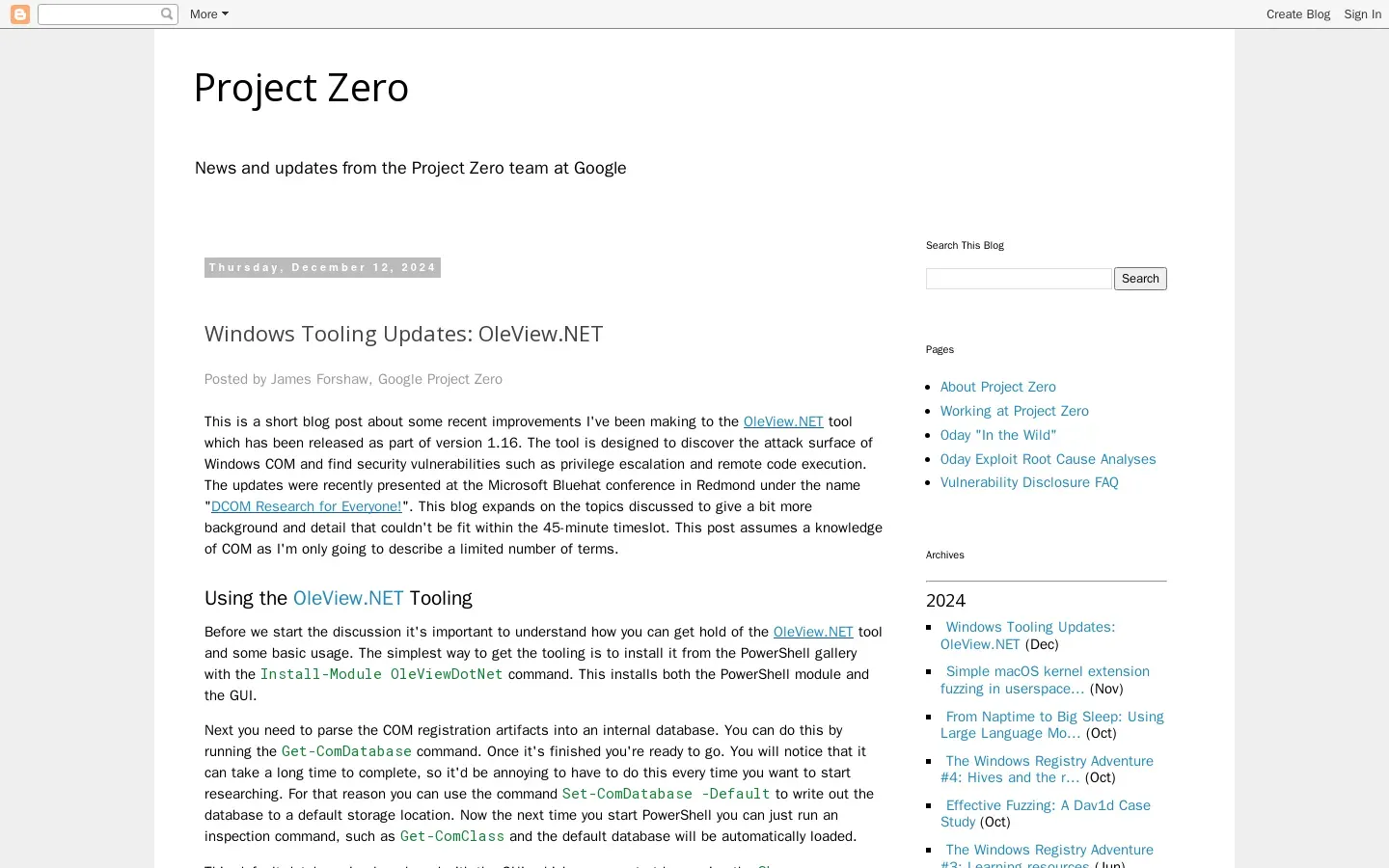Image resolution: width=1389 pixels, height=868 pixels.
Task: Open the More dropdown in navbar
Action: [208, 14]
